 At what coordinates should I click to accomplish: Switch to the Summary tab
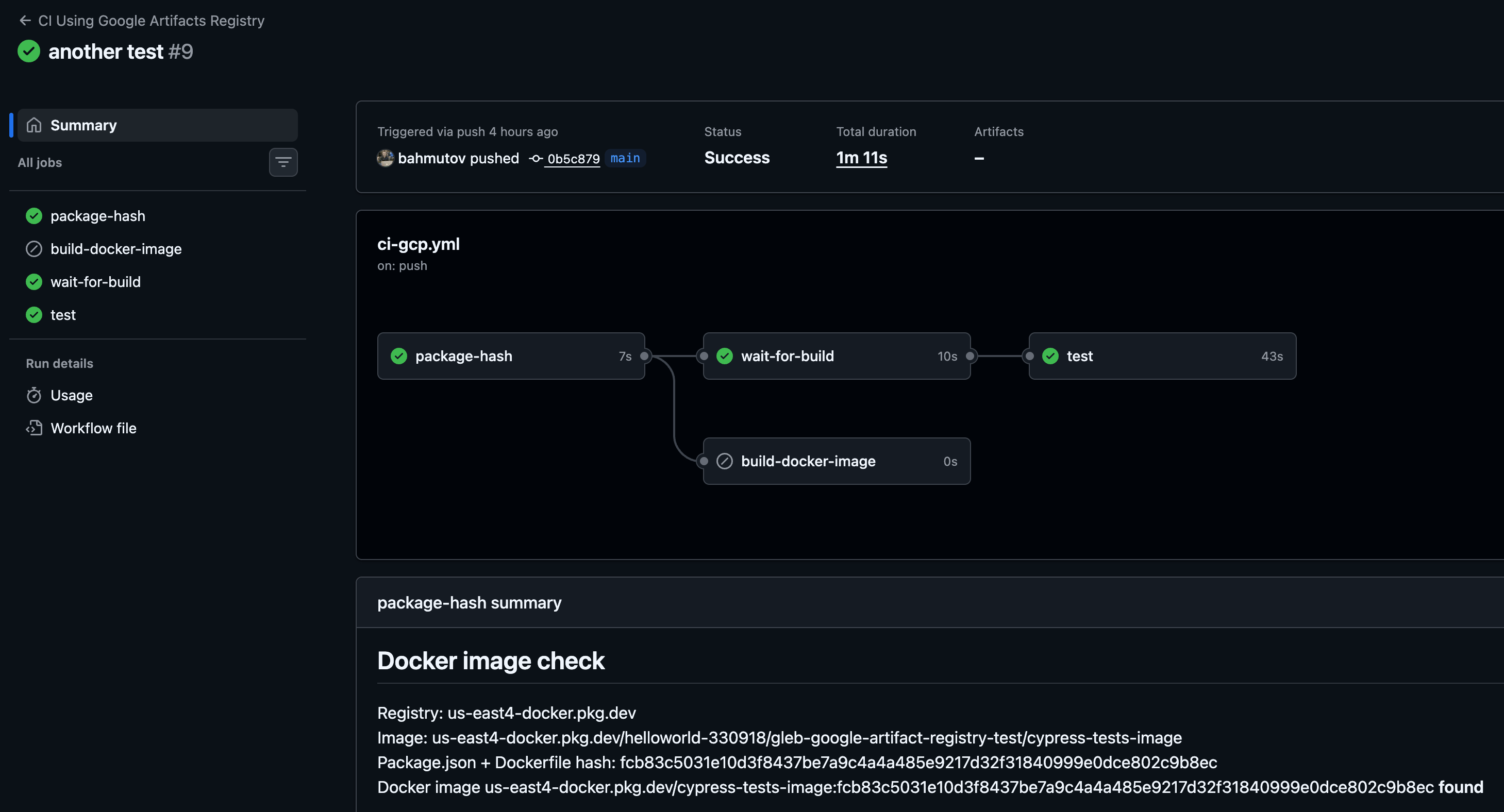pos(83,125)
